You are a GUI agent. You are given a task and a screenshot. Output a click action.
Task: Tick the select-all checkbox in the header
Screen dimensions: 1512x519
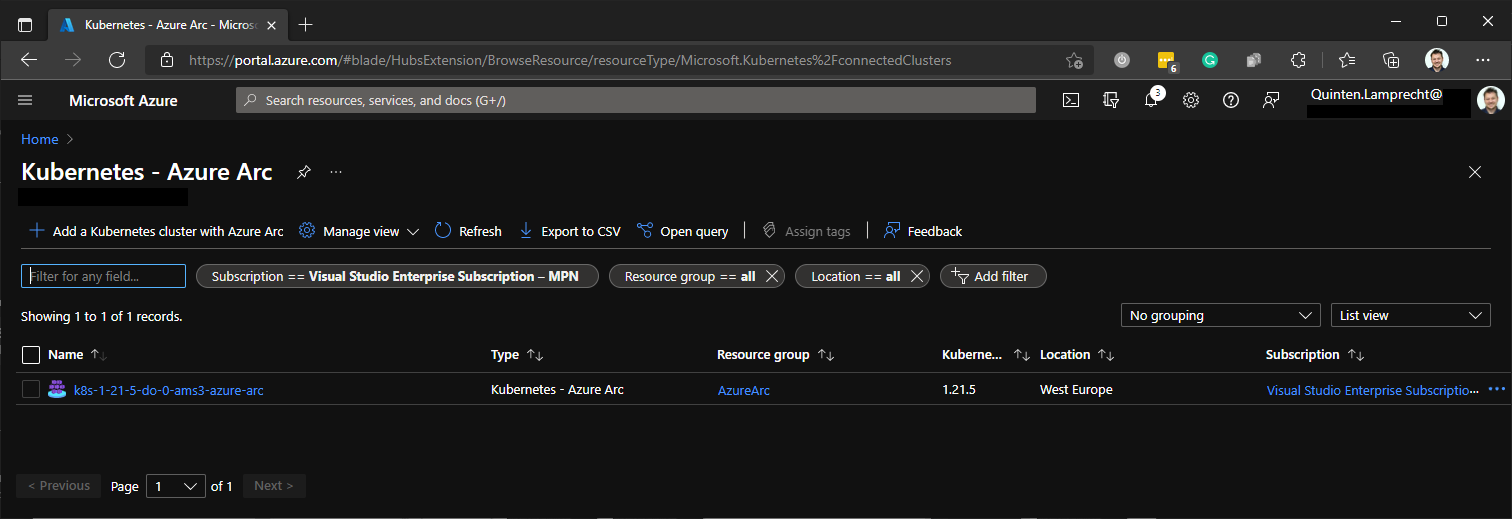[x=31, y=355]
